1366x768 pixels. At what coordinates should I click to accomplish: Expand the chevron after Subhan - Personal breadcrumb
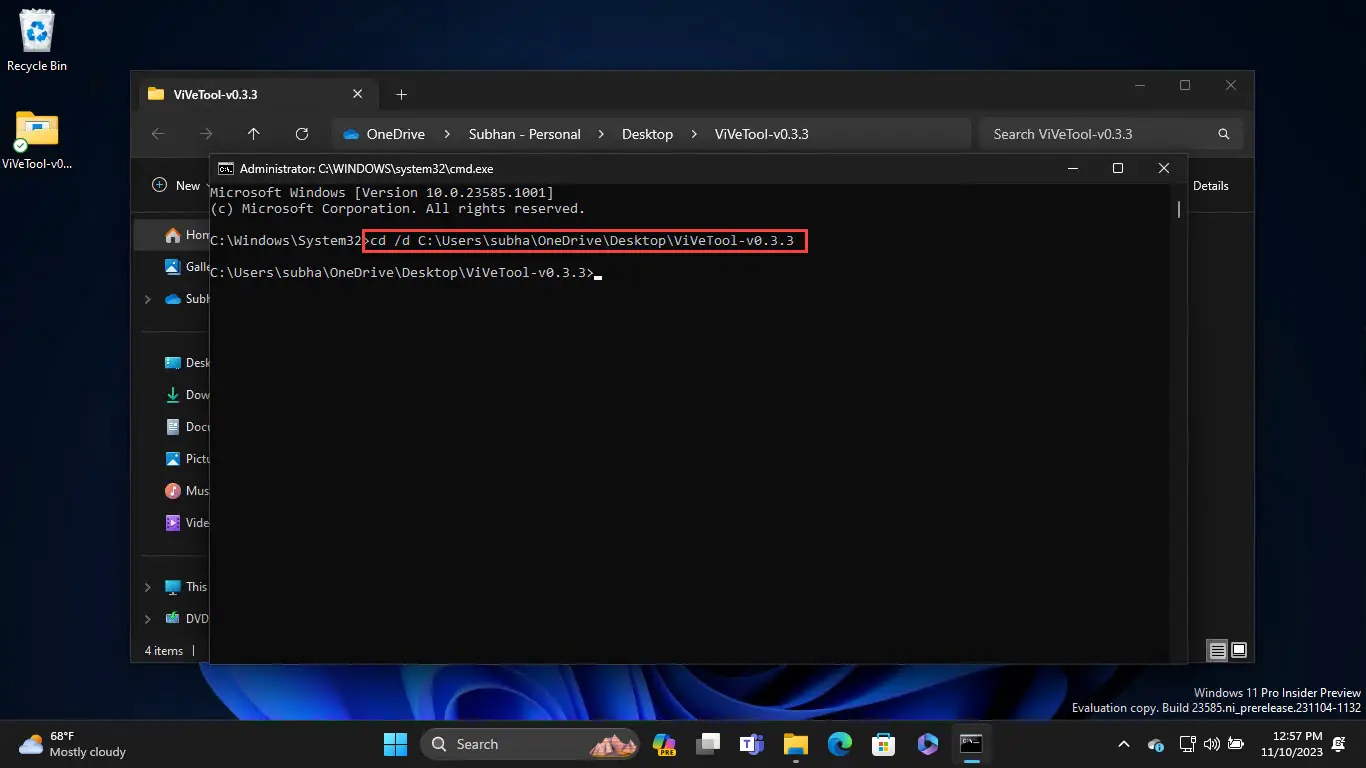601,134
